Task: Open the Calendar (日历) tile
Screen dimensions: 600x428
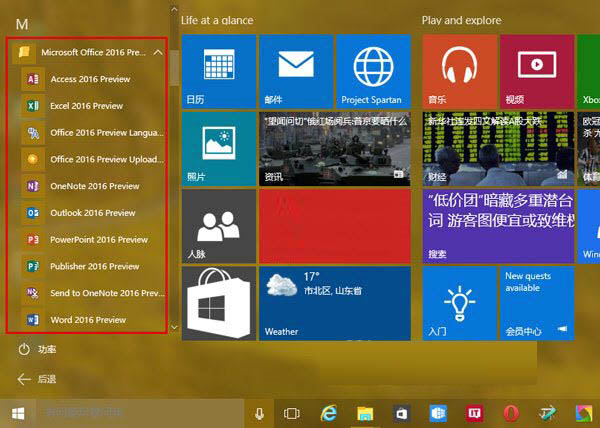Action: (219, 72)
